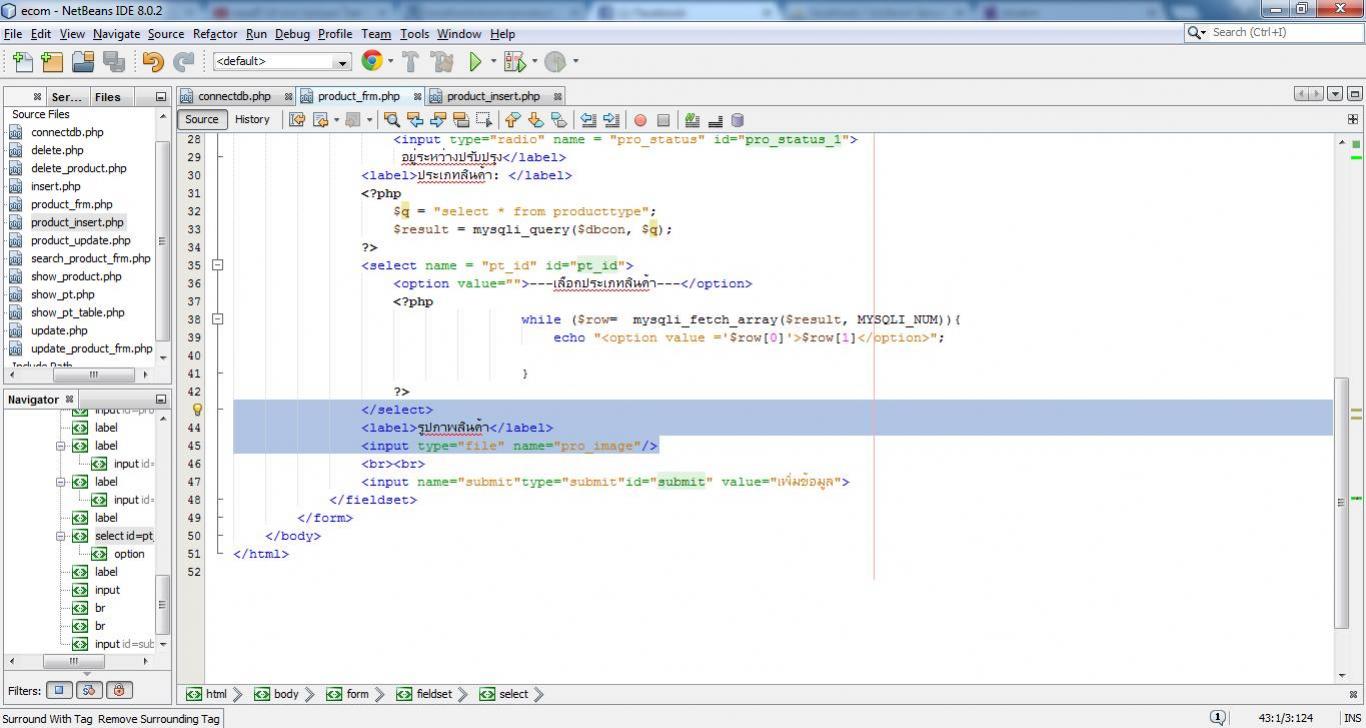Screen dimensions: 1366x728
Task: Open the Refactor menu
Action: 215,33
